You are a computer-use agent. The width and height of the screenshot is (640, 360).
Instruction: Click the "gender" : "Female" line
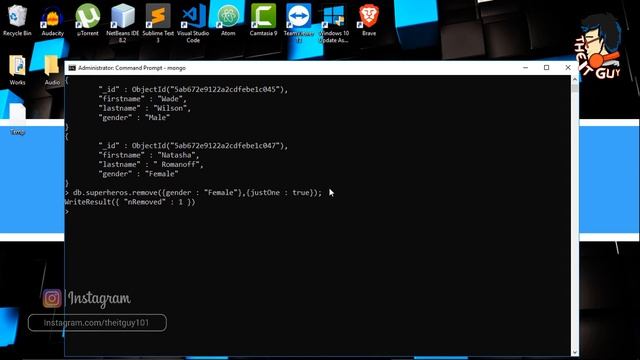tap(138, 174)
